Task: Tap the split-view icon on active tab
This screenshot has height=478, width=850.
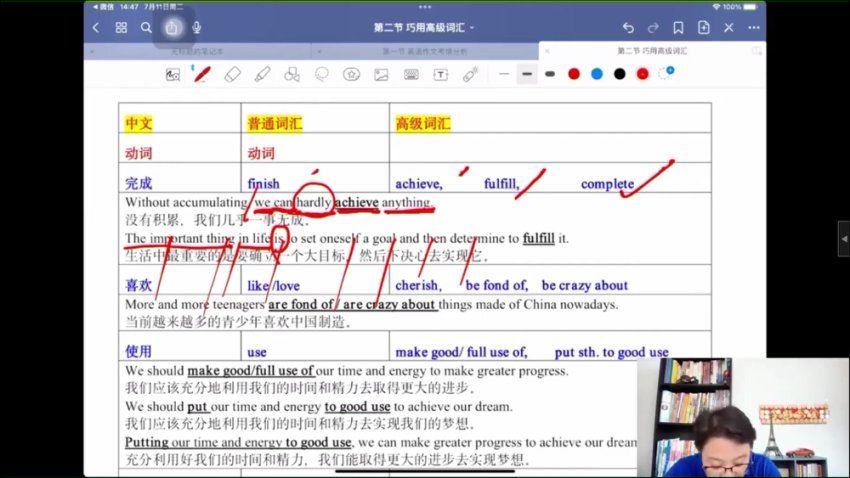Action: click(757, 51)
